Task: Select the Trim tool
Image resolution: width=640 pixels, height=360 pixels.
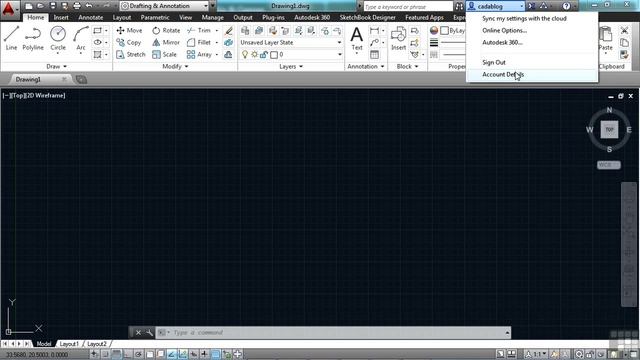Action: tap(199, 31)
